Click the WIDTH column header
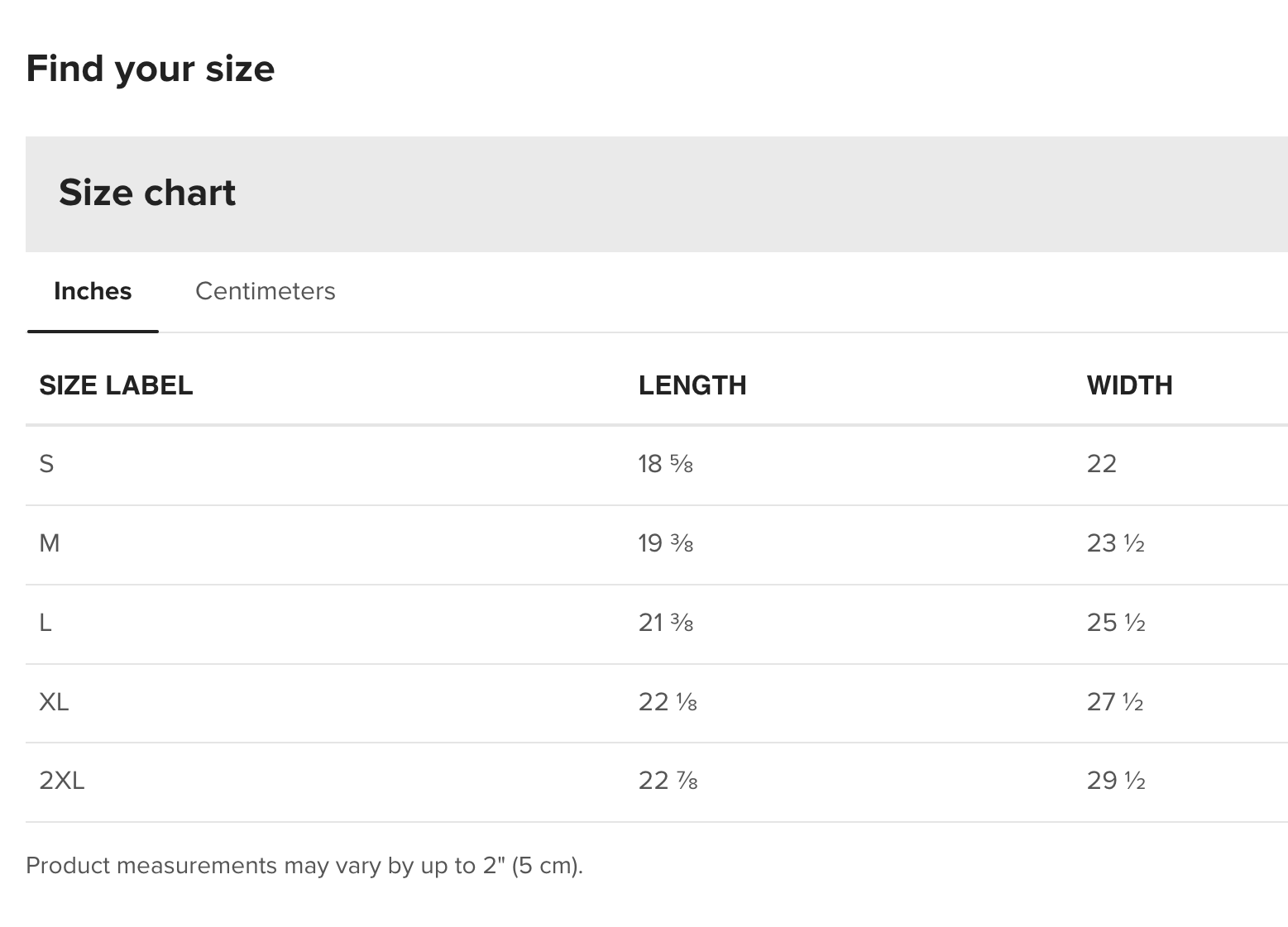 coord(1129,385)
